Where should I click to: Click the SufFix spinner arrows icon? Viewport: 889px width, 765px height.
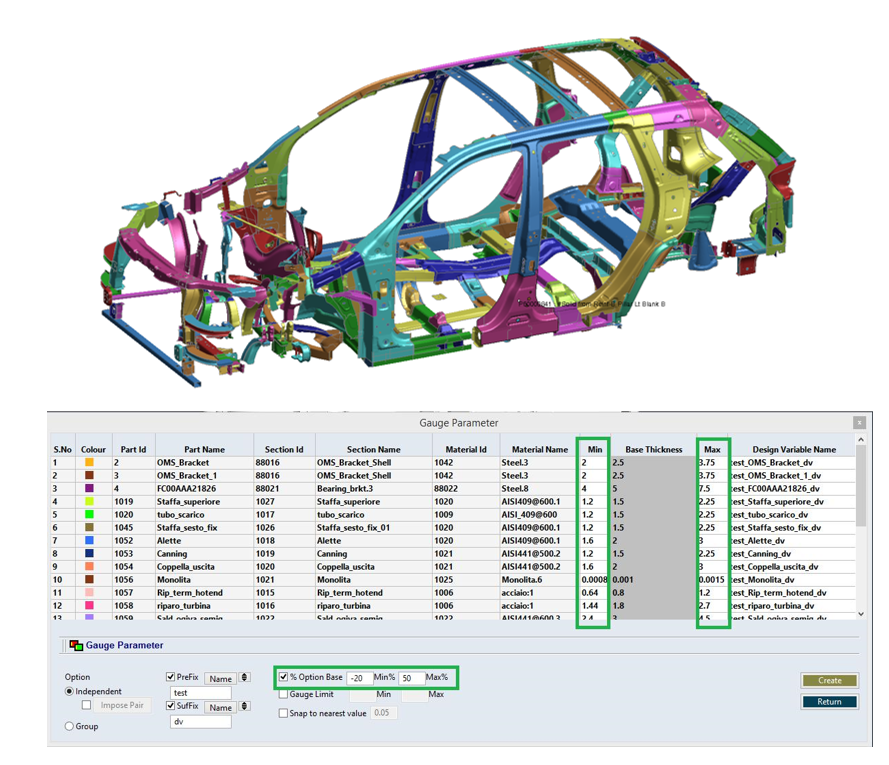245,707
